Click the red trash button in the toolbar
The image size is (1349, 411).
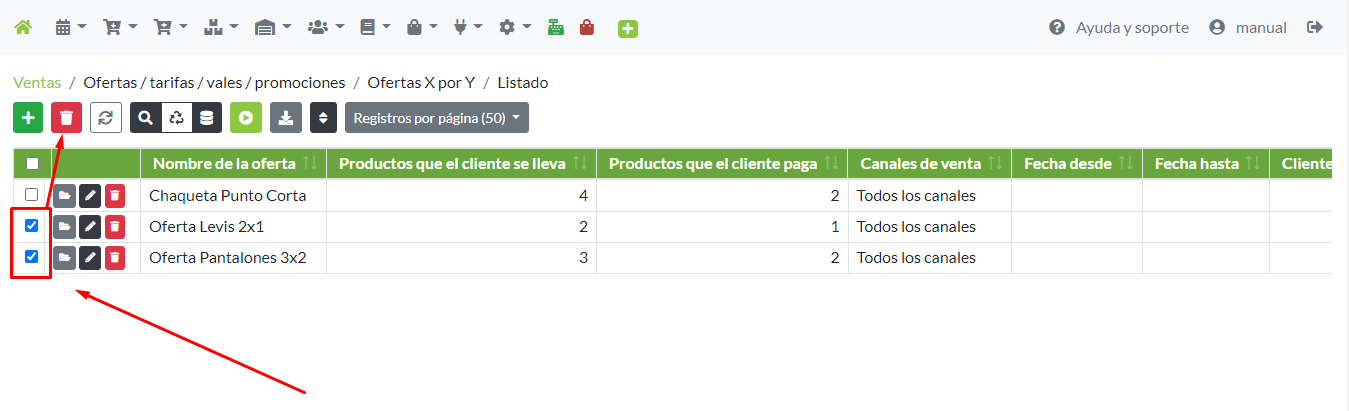pos(66,118)
